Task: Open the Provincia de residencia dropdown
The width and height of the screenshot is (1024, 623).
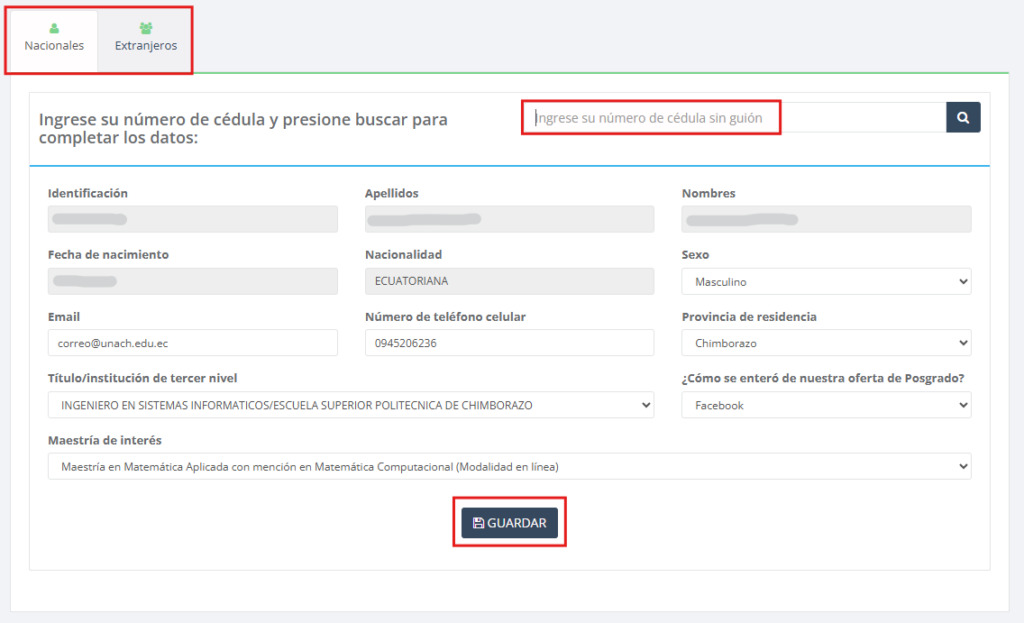Action: coord(826,343)
